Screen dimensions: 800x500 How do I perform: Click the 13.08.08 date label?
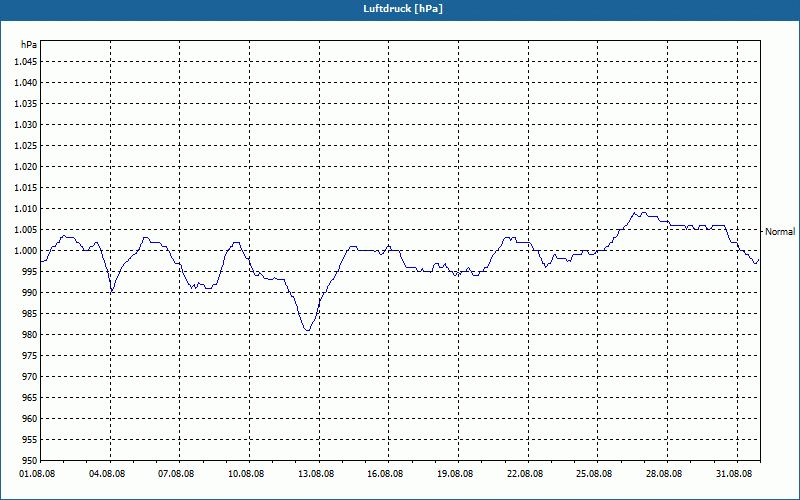click(x=316, y=474)
